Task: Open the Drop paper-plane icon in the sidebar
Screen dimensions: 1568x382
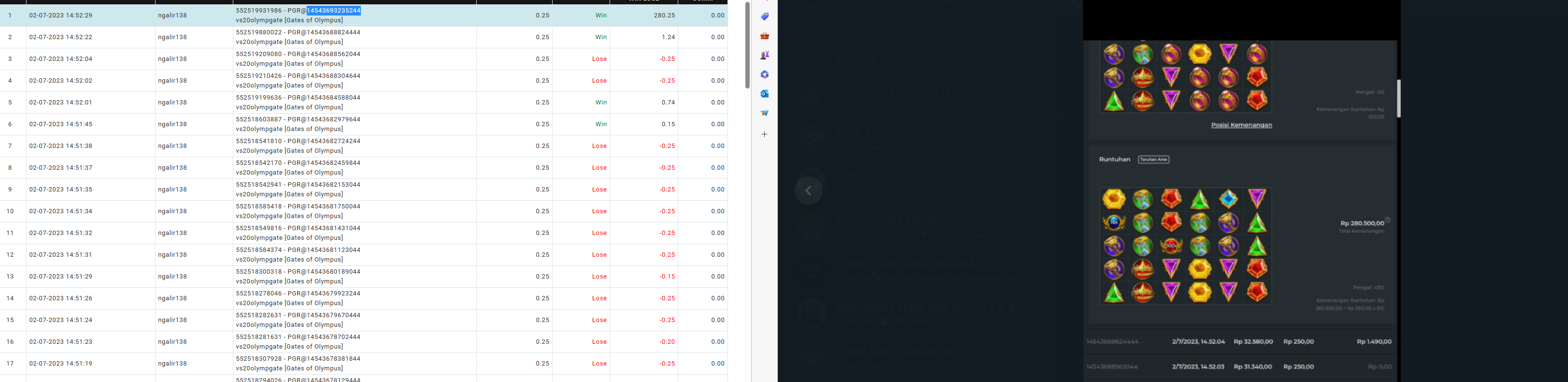Action: (x=765, y=113)
